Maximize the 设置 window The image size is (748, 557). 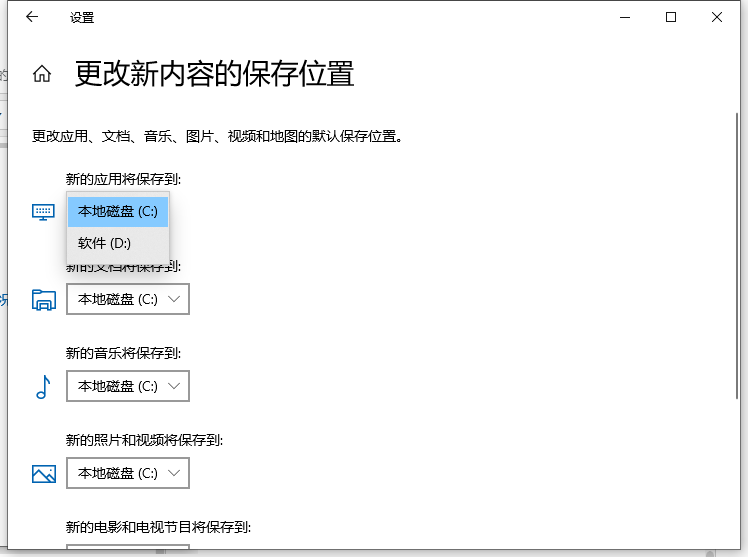(671, 17)
